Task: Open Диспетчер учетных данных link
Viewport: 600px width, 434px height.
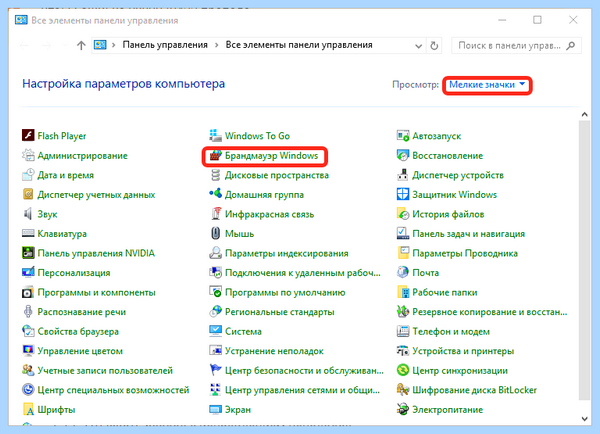Action: click(x=96, y=195)
